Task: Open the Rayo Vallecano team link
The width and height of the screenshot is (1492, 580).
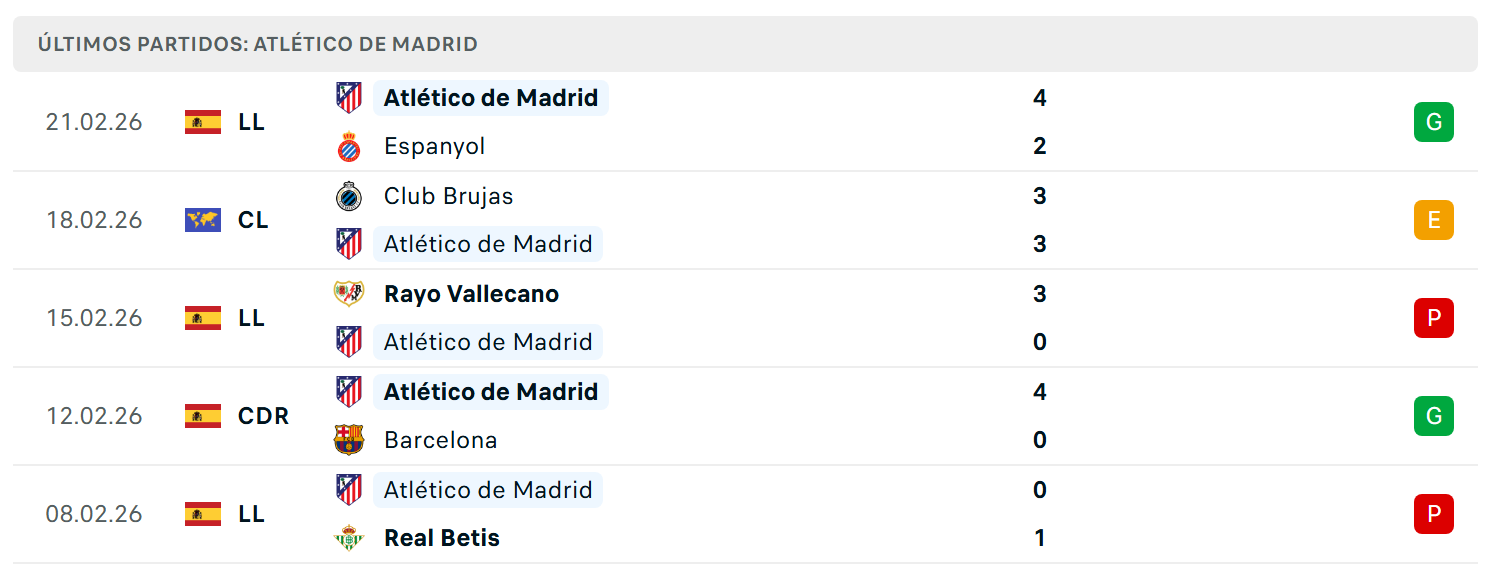Action: click(471, 294)
